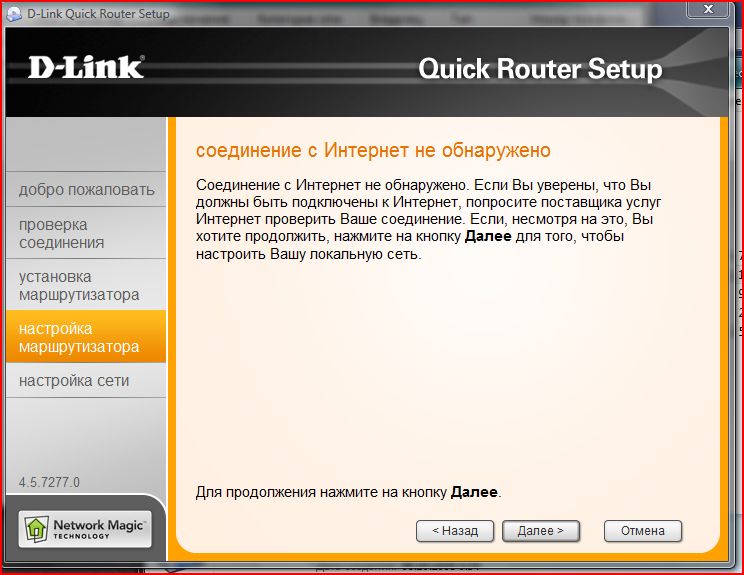The height and width of the screenshot is (575, 744).
Task: Select the проверка соединения step
Action: tap(86, 233)
